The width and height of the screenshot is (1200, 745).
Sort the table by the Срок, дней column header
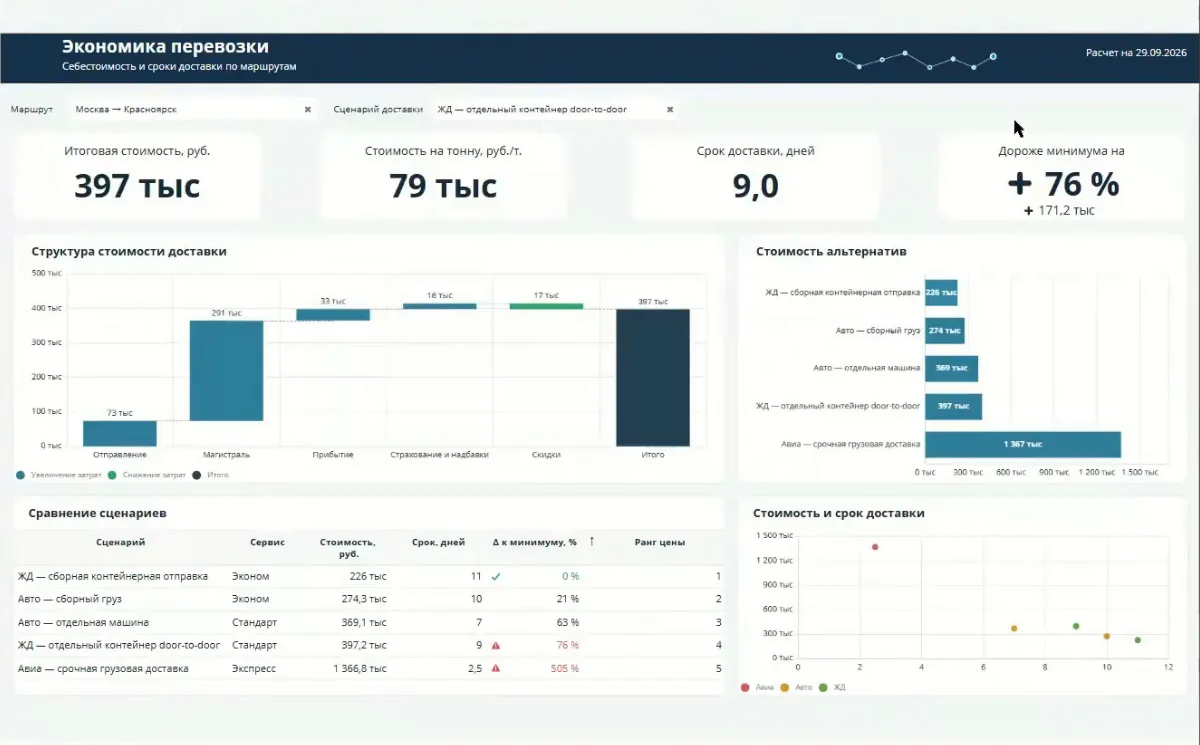tap(438, 542)
